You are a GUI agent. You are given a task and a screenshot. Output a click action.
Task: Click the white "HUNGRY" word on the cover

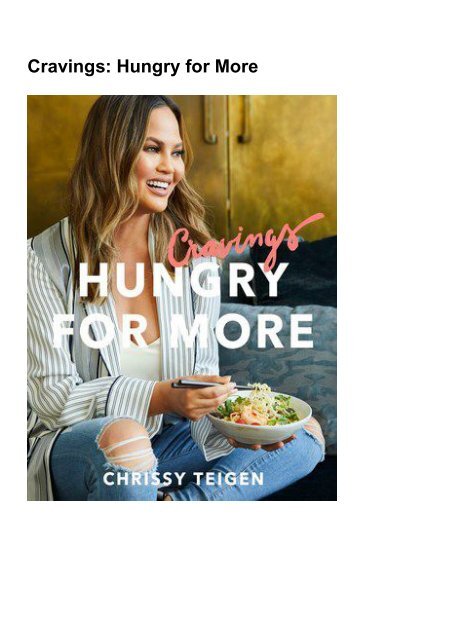(182, 280)
